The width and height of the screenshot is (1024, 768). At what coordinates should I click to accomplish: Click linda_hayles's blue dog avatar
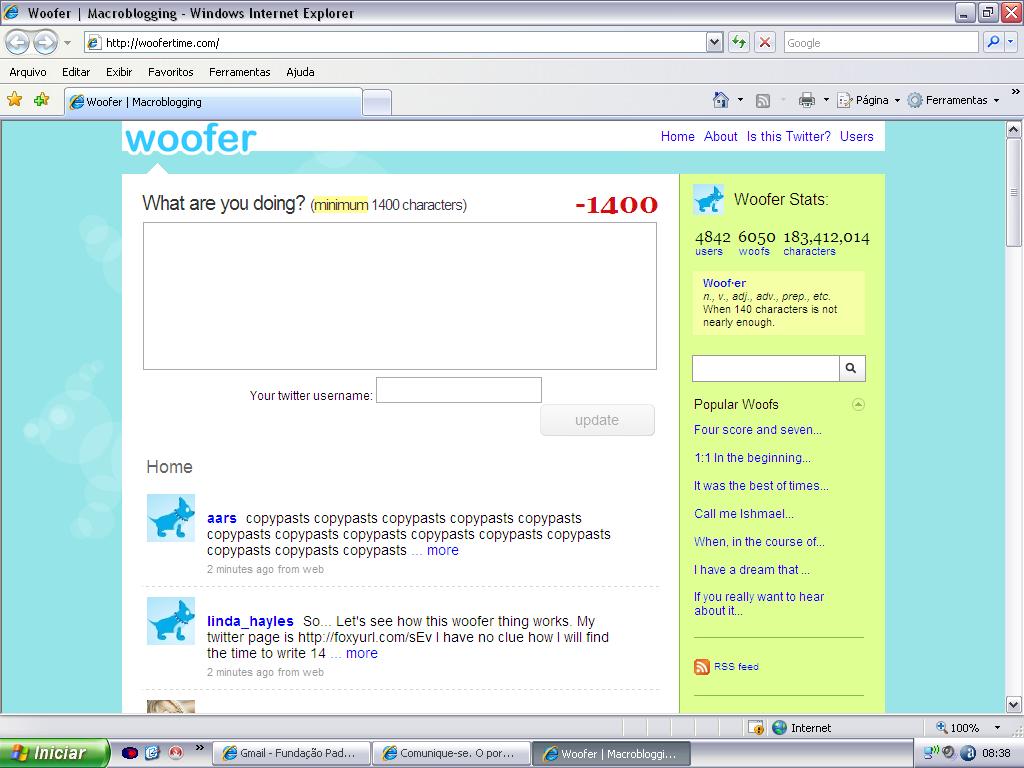[171, 621]
